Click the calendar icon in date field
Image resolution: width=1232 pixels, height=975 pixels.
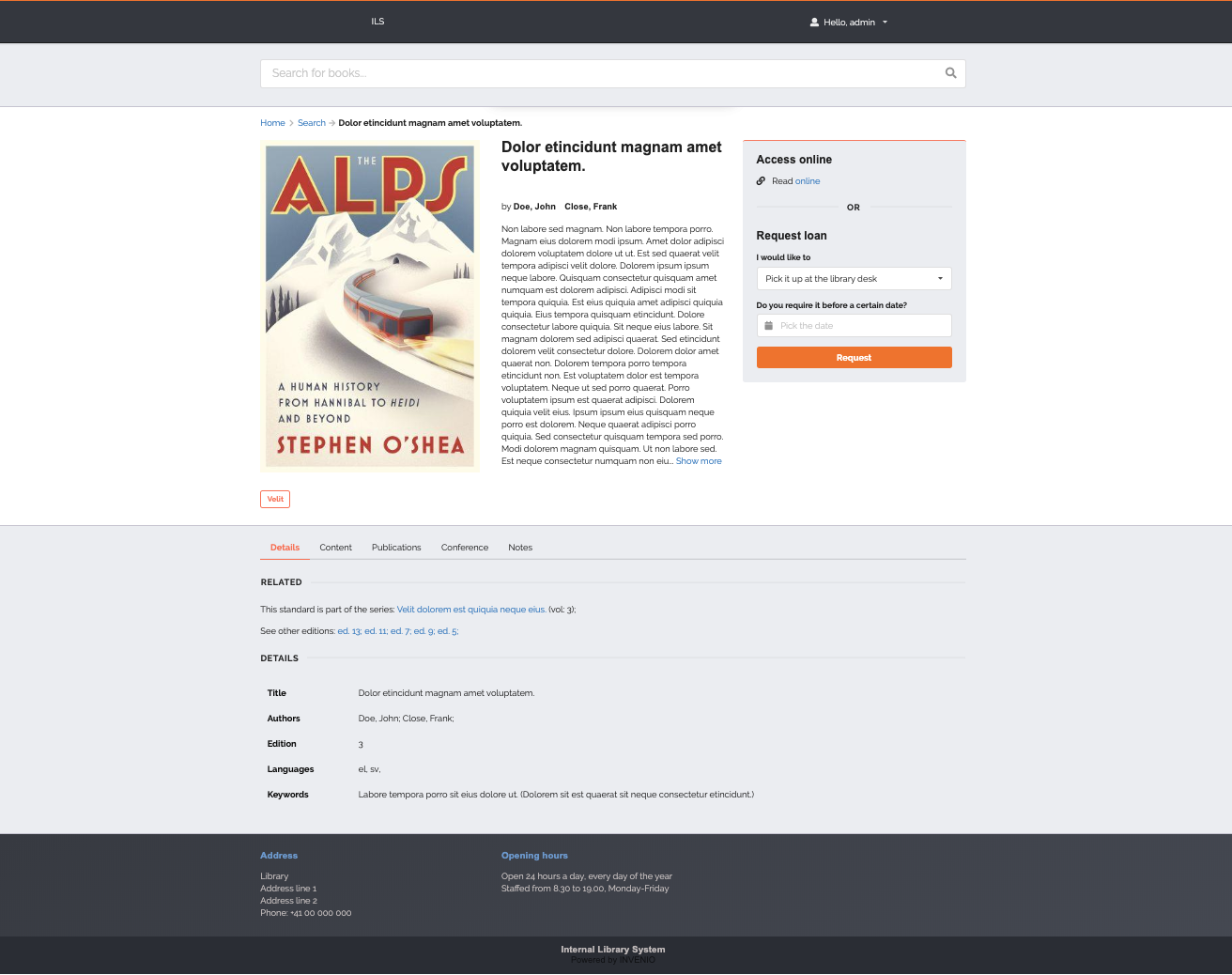[768, 326]
